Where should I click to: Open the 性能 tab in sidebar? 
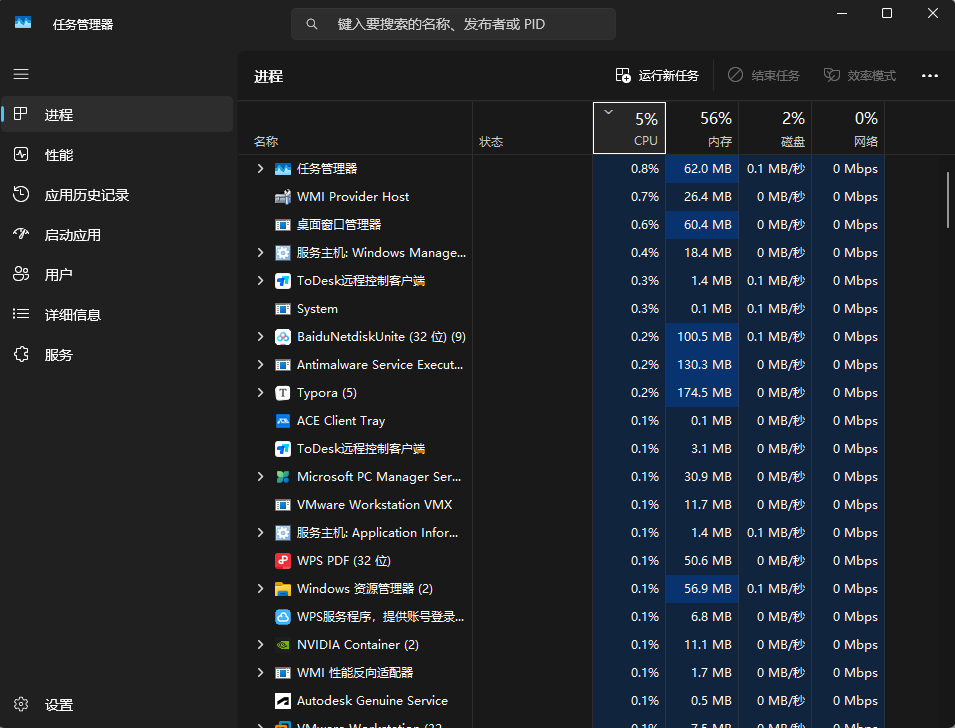pos(117,154)
